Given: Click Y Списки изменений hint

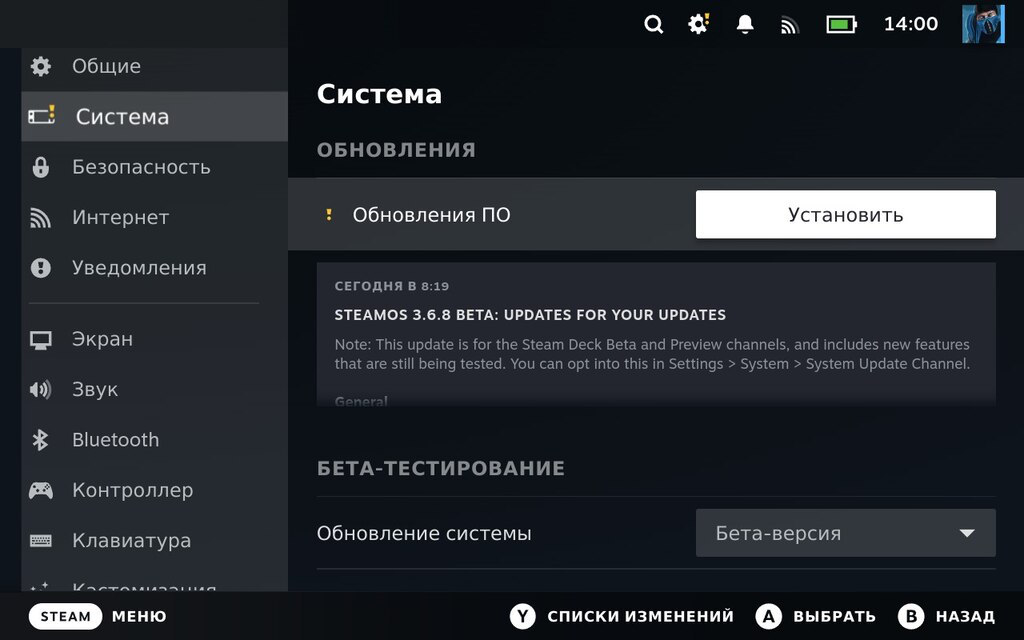Looking at the screenshot, I should [x=622, y=616].
